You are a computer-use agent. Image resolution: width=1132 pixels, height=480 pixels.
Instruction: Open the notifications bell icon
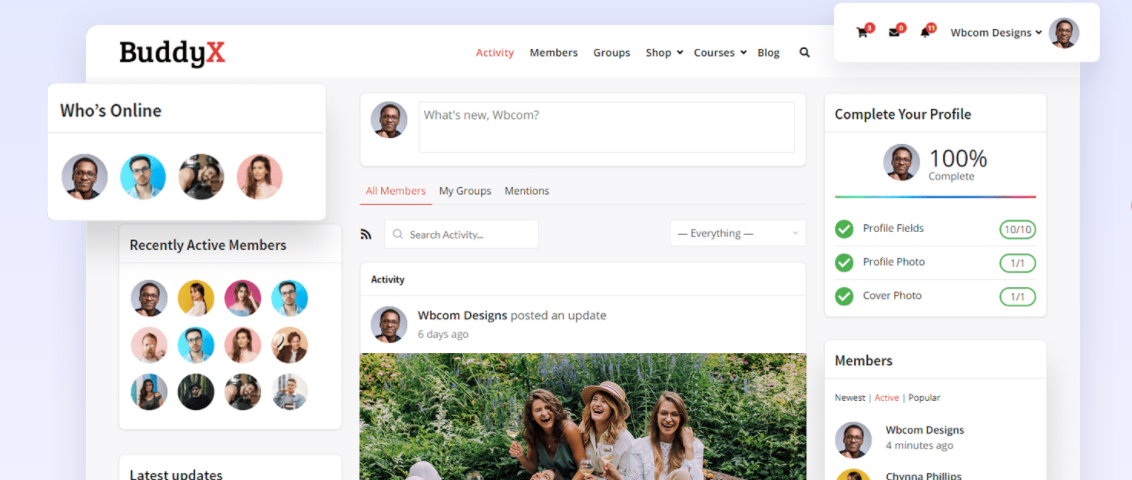click(x=925, y=32)
